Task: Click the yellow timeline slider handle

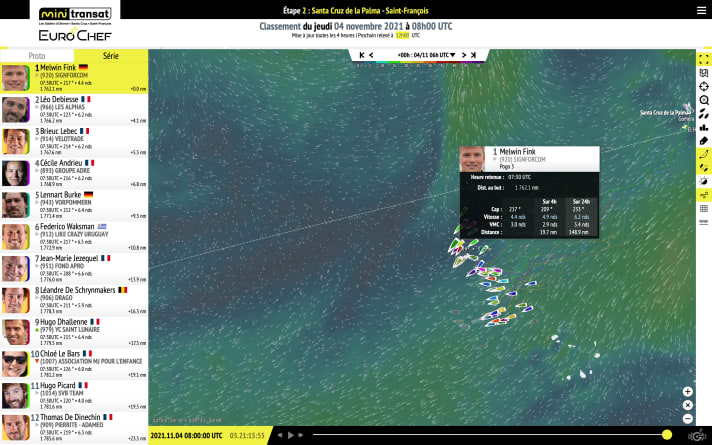Action: pyautogui.click(x=667, y=435)
